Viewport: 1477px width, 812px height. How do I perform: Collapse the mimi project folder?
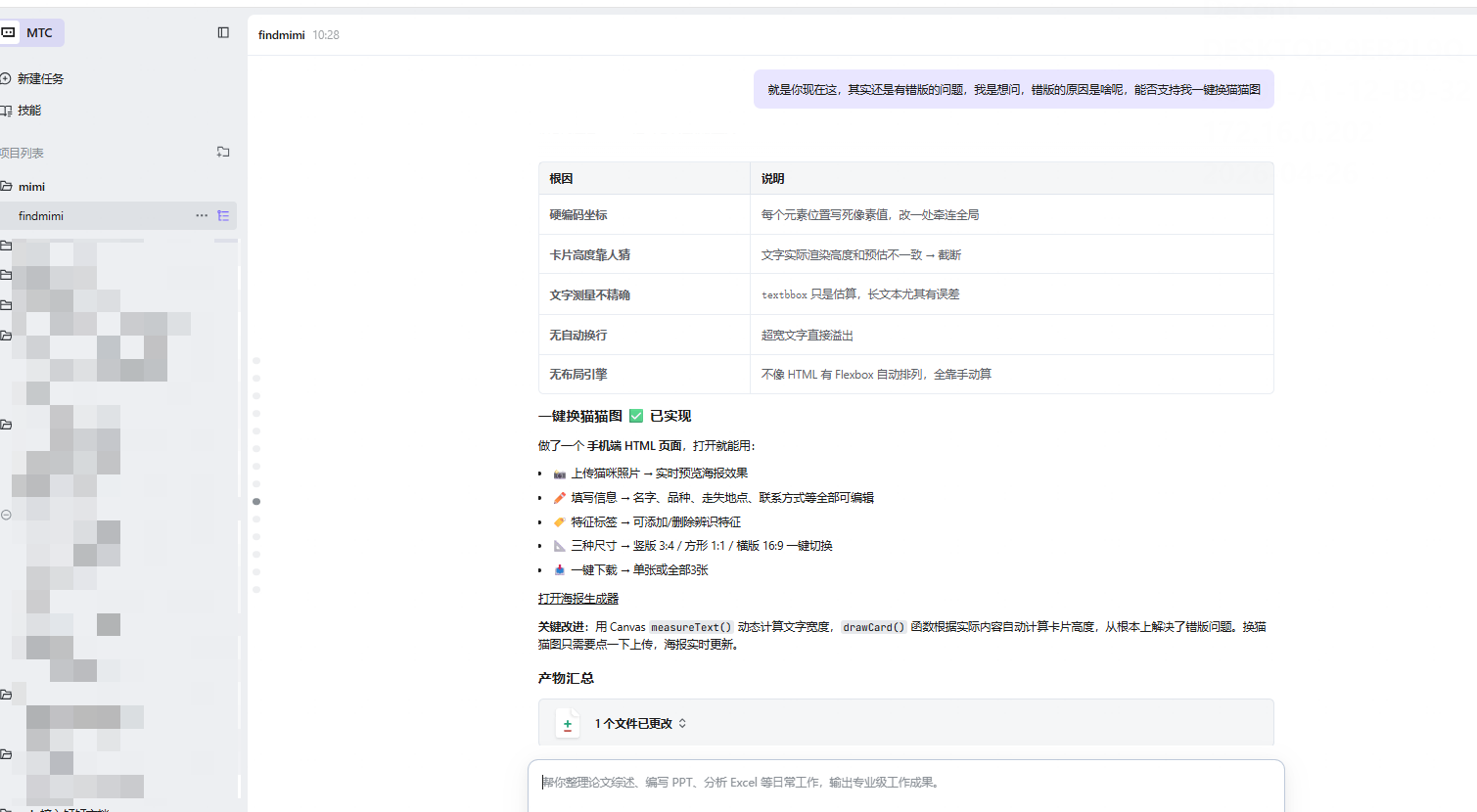coord(6,186)
